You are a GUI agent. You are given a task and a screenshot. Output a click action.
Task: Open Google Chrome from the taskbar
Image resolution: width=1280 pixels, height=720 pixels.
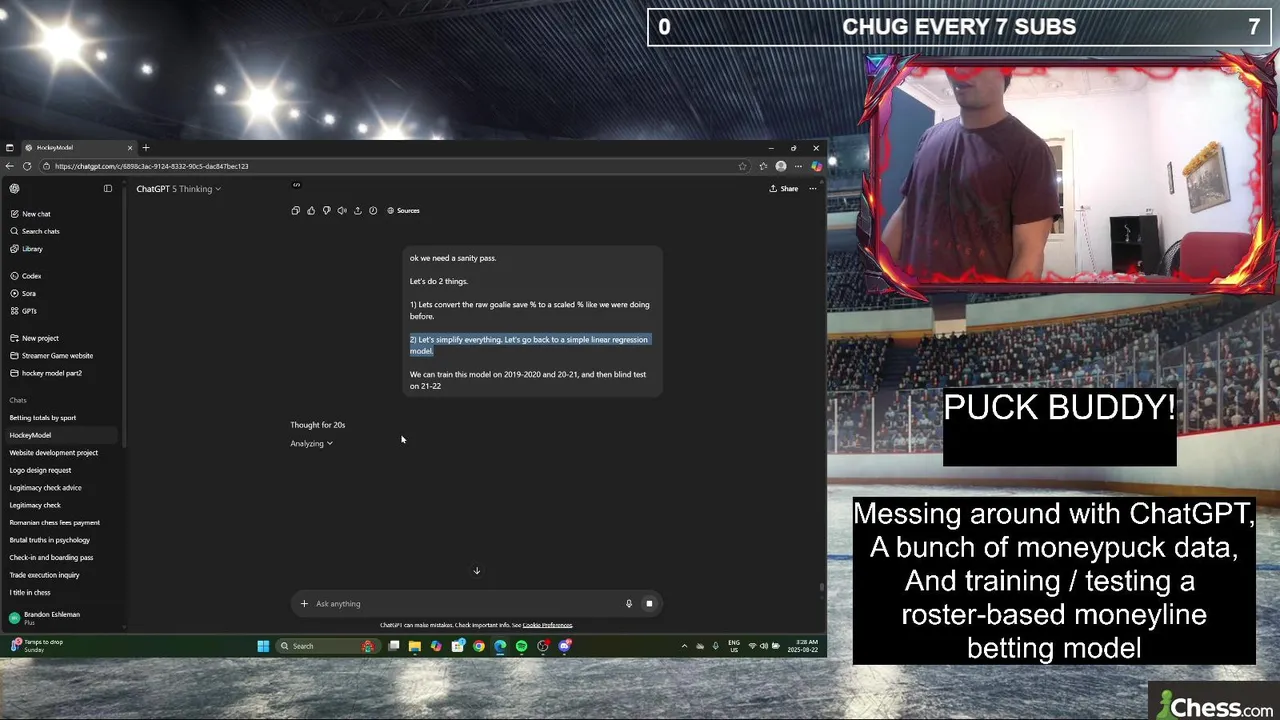coord(479,646)
